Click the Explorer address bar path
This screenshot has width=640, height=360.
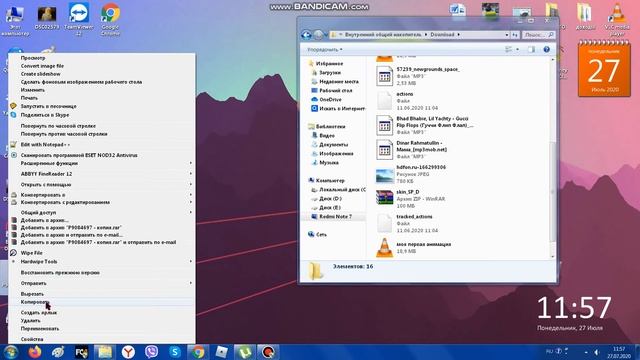tap(418, 35)
